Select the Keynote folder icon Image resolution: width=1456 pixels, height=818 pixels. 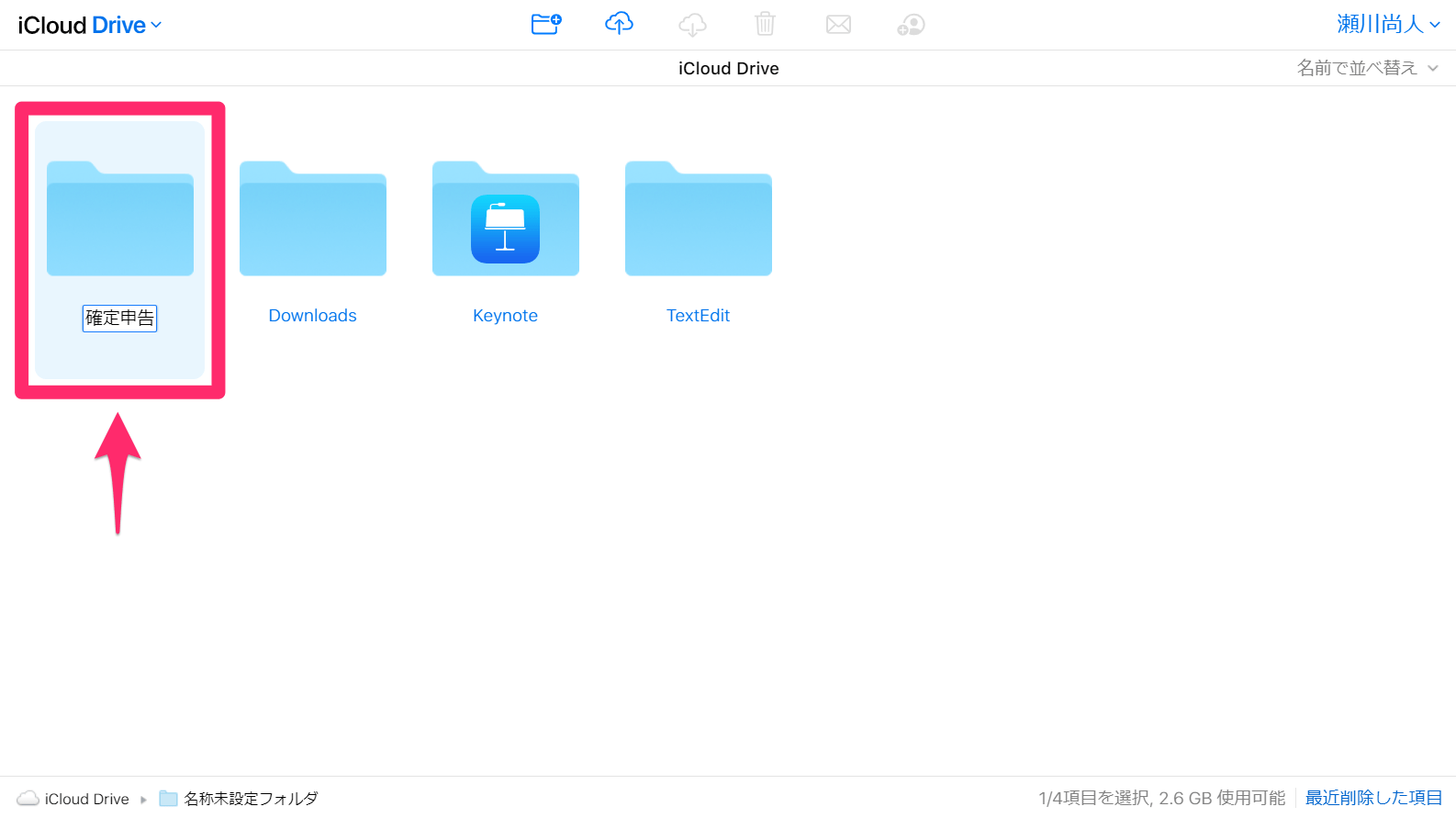point(506,219)
